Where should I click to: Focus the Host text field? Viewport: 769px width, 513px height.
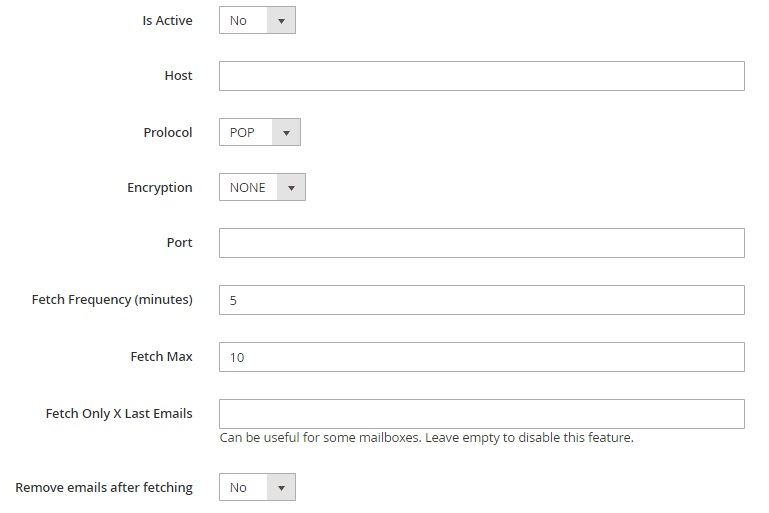pos(482,76)
